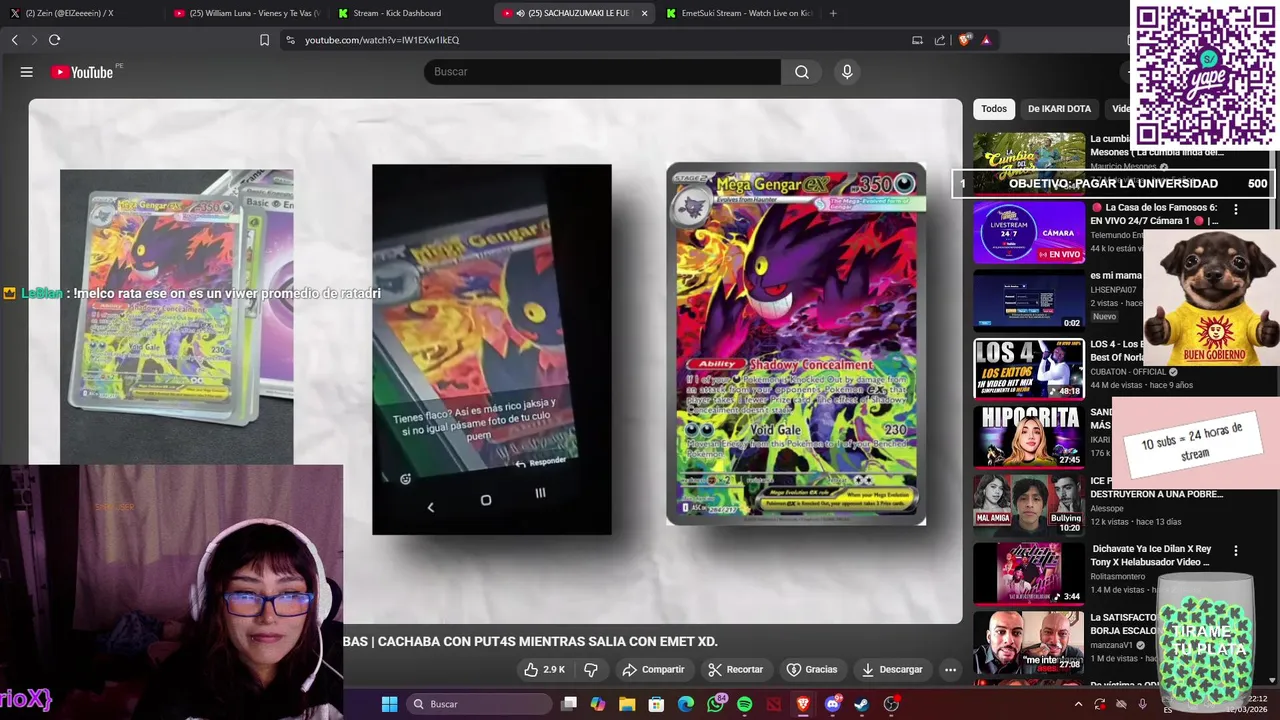Click the taskbar microphone tray icon
Viewport: 1280px width, 720px height.
1143,704
